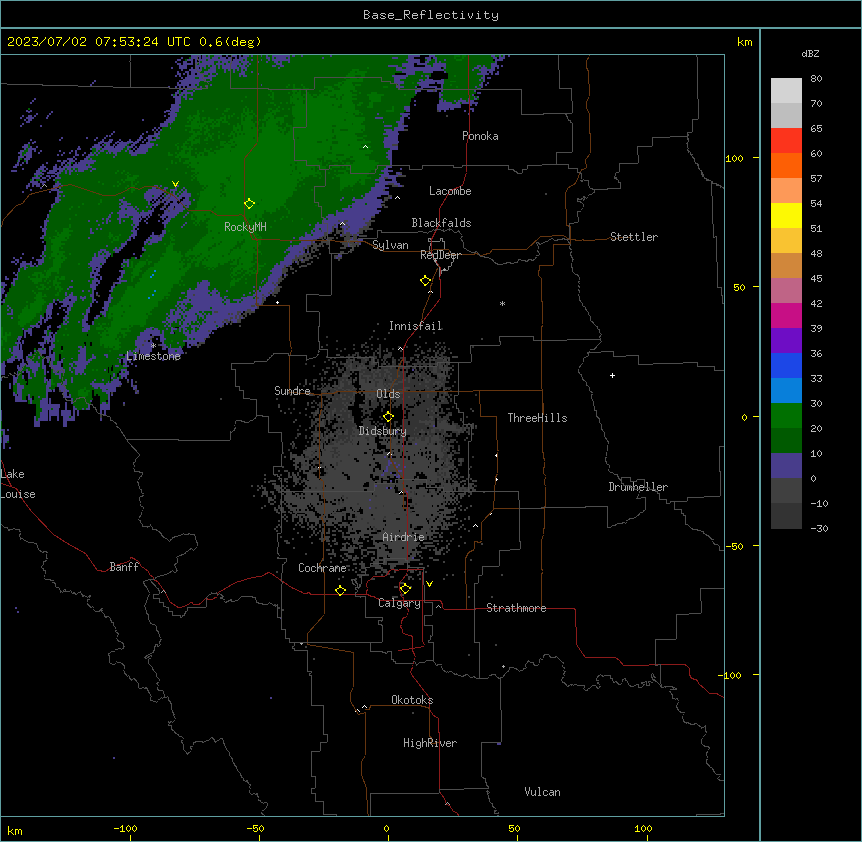Click the Olds label
This screenshot has height=842, width=862.
(388, 394)
